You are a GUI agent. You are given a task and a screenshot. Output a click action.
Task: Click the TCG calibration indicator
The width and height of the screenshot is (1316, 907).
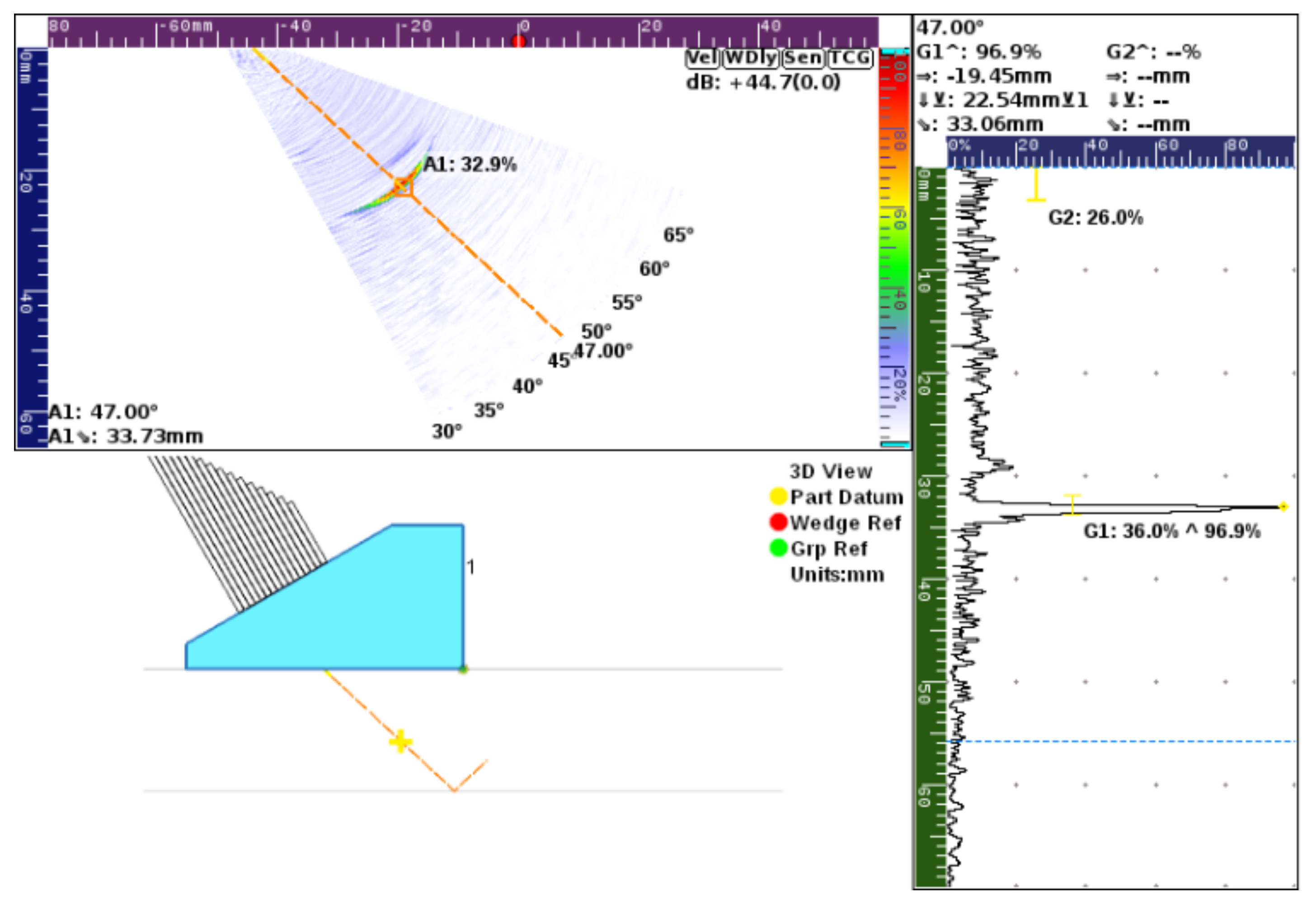coord(850,58)
